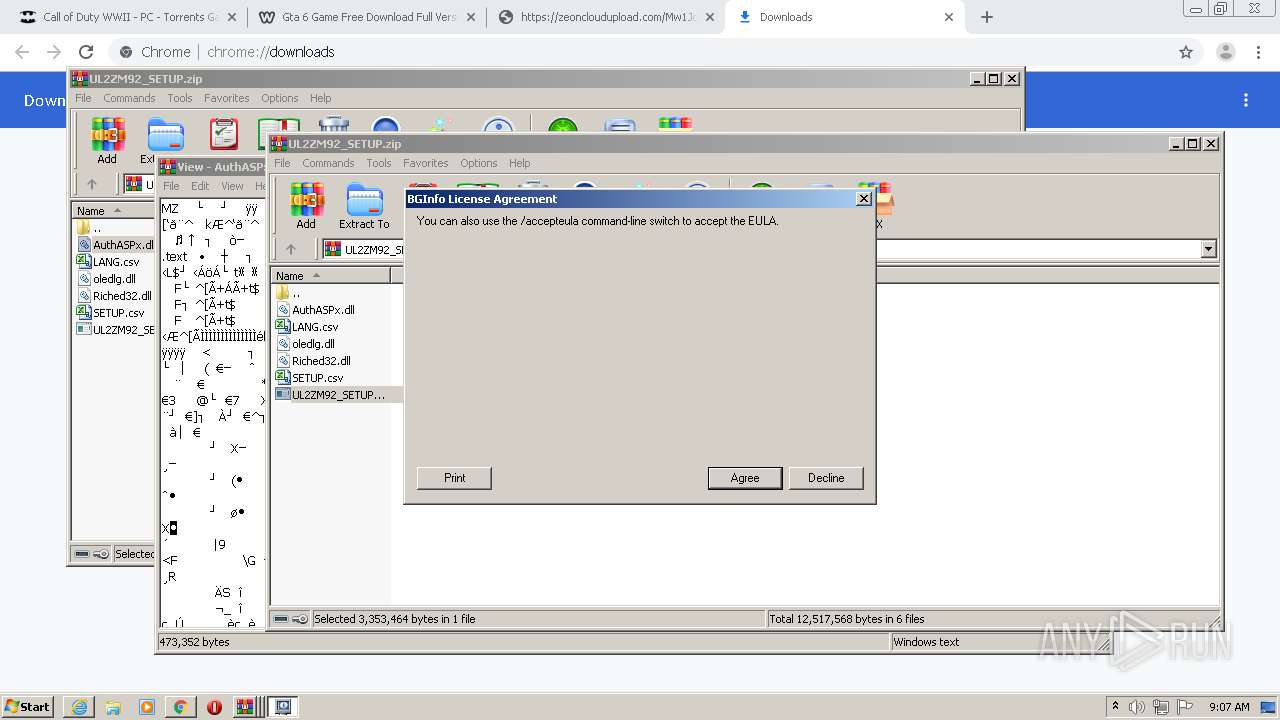Screen dimensions: 1280x720
Task: Click the Action Center flag tray icon
Action: 1186,707
